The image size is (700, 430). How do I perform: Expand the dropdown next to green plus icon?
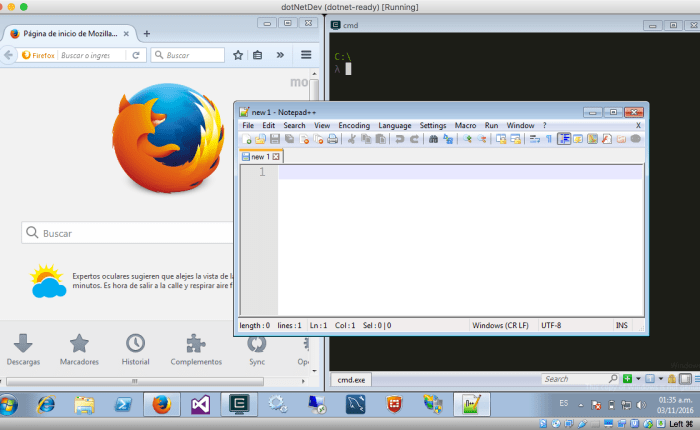[x=638, y=379]
